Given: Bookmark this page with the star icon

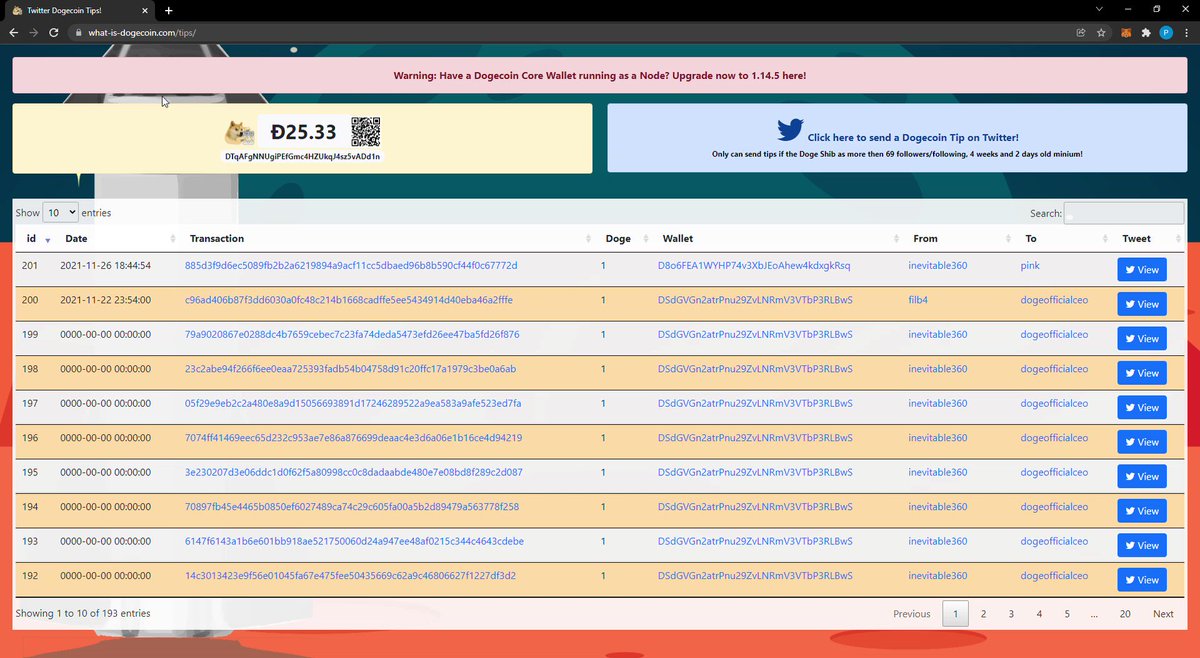Looking at the screenshot, I should 1101,32.
